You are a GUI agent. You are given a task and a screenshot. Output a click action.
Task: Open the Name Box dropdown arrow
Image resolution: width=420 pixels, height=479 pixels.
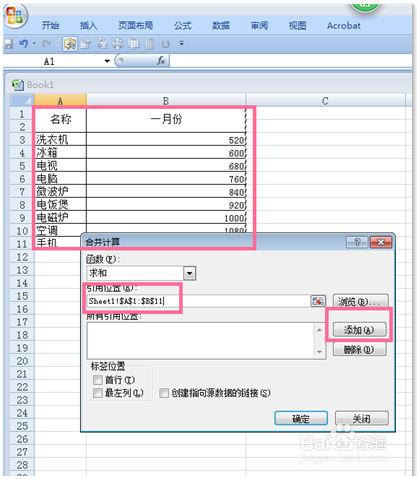tap(107, 61)
